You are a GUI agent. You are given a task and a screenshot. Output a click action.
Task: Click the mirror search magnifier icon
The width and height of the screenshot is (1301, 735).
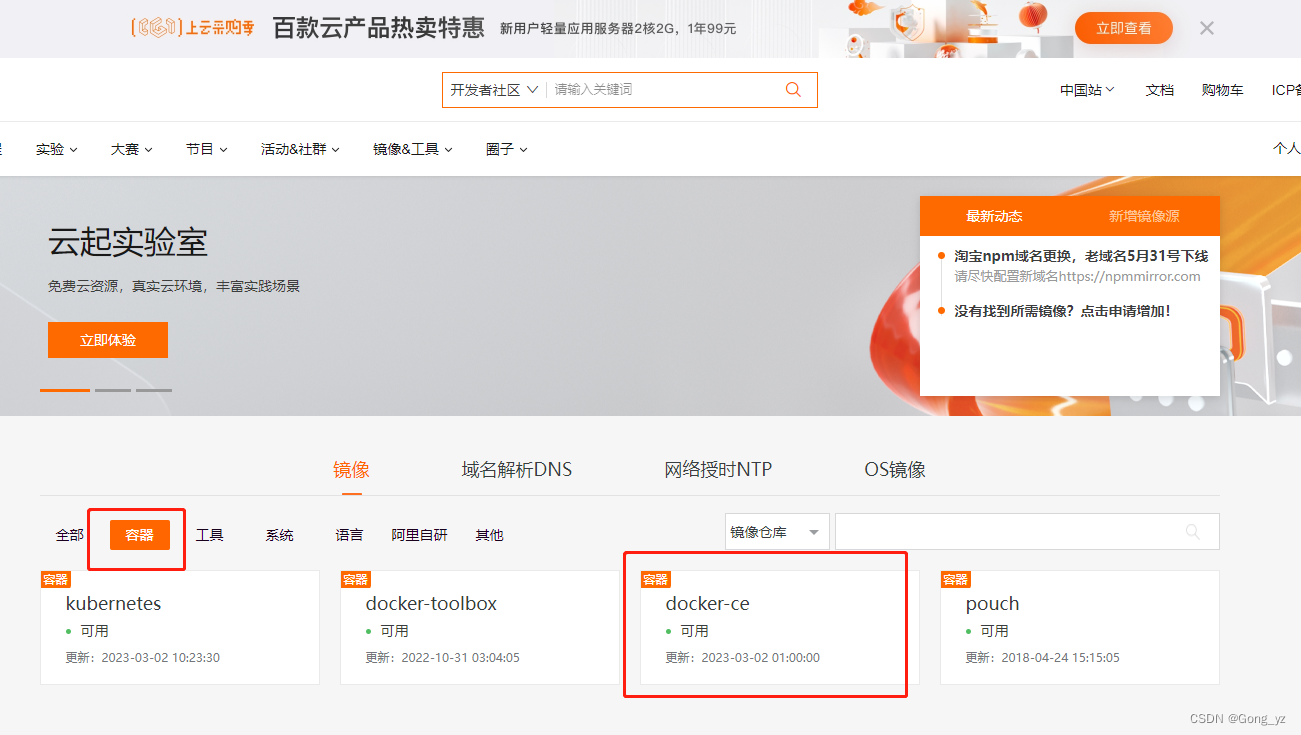[x=1192, y=532]
